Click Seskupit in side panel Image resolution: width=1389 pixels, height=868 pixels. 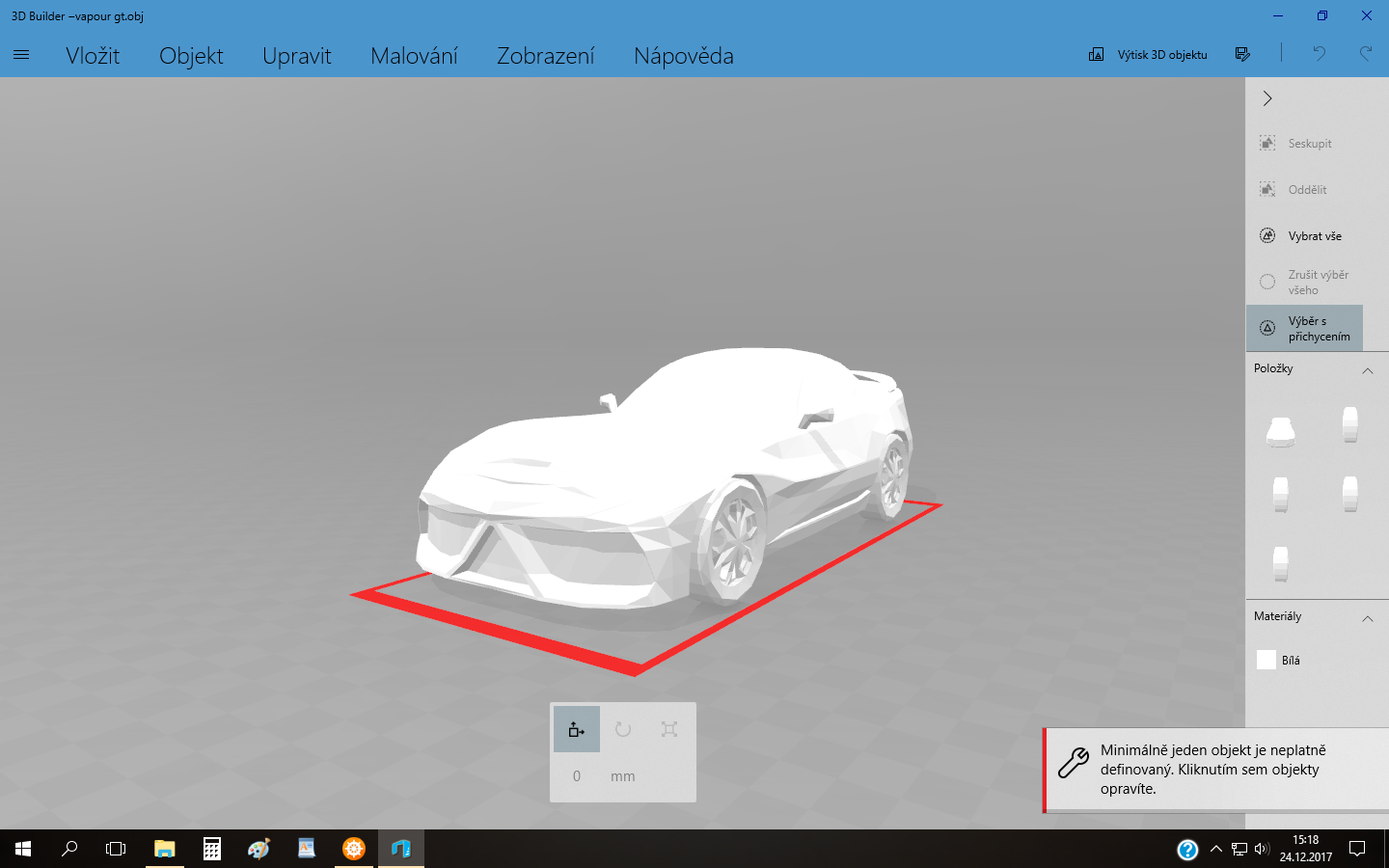(1304, 143)
